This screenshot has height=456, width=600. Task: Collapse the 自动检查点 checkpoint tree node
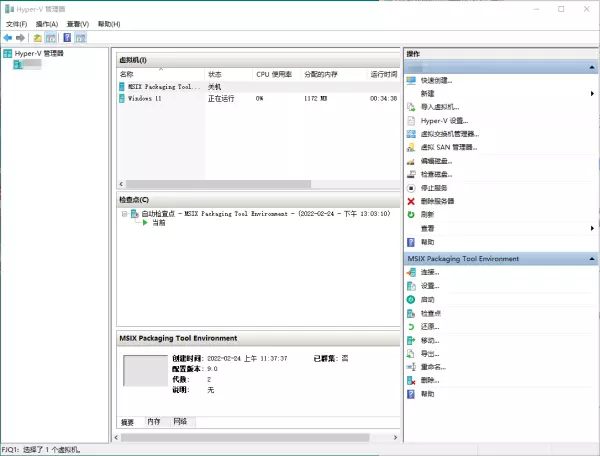click(124, 214)
